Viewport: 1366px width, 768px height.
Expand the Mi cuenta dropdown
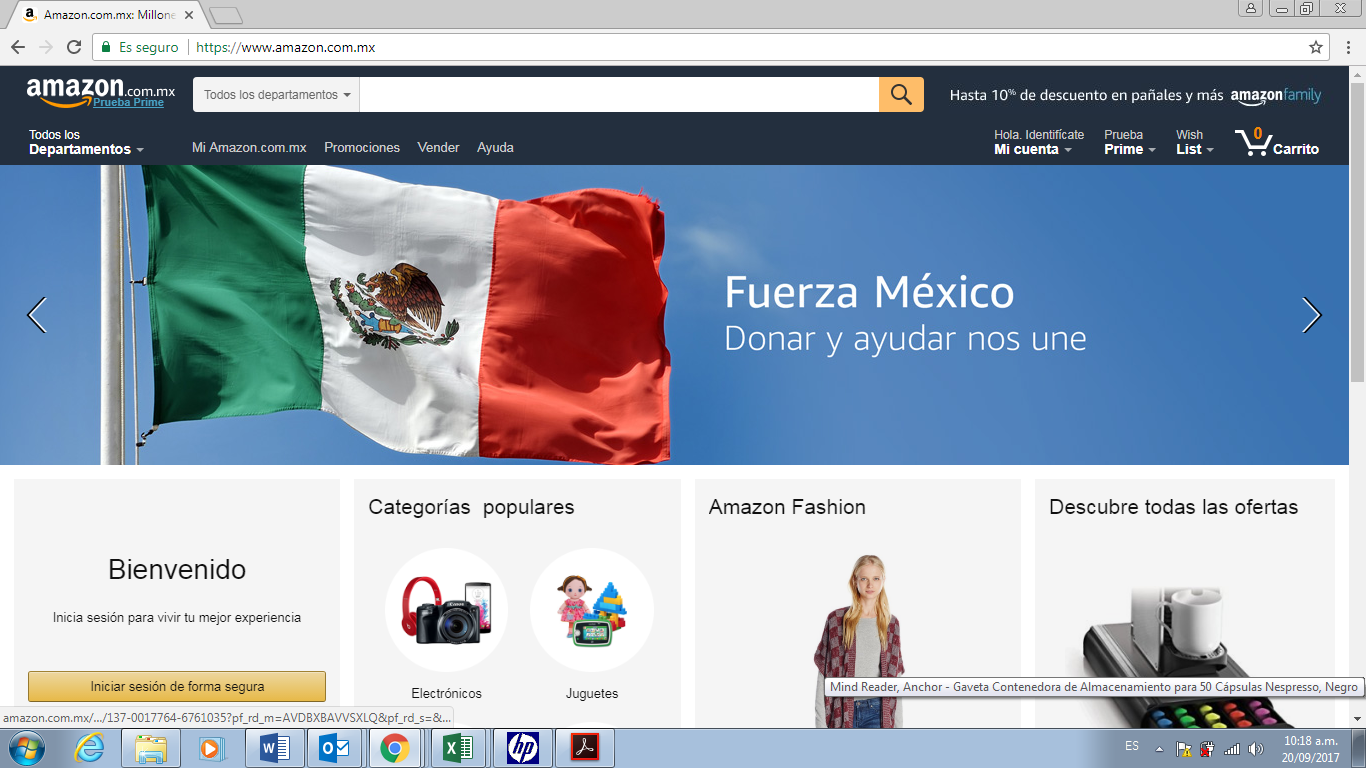pos(1038,142)
